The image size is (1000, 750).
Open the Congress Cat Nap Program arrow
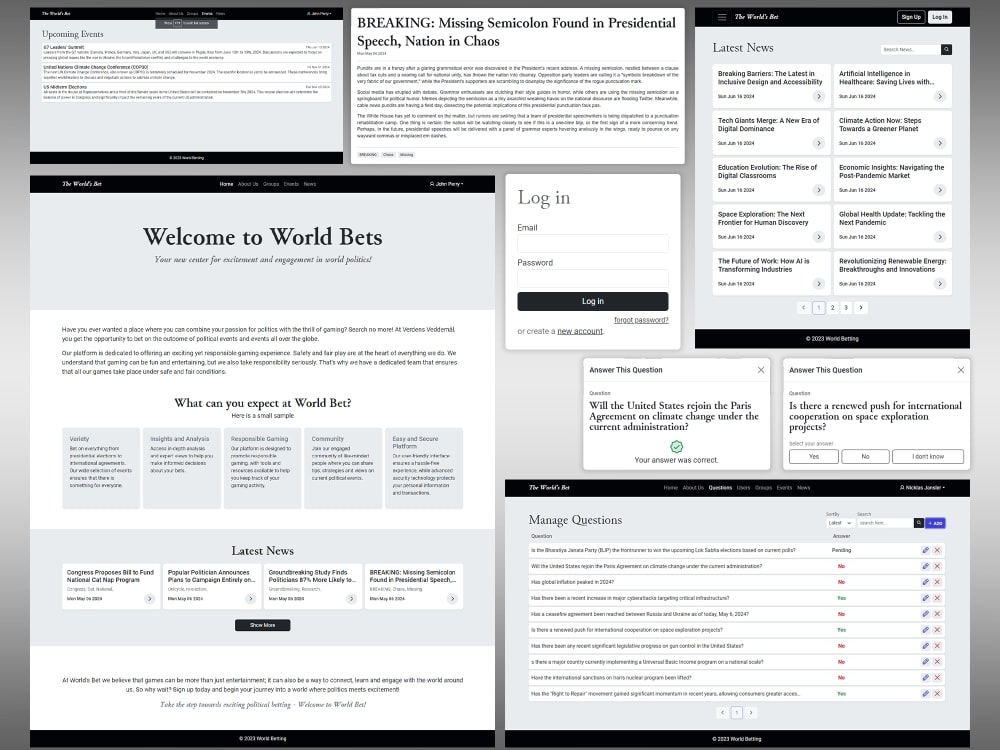pyautogui.click(x=149, y=599)
